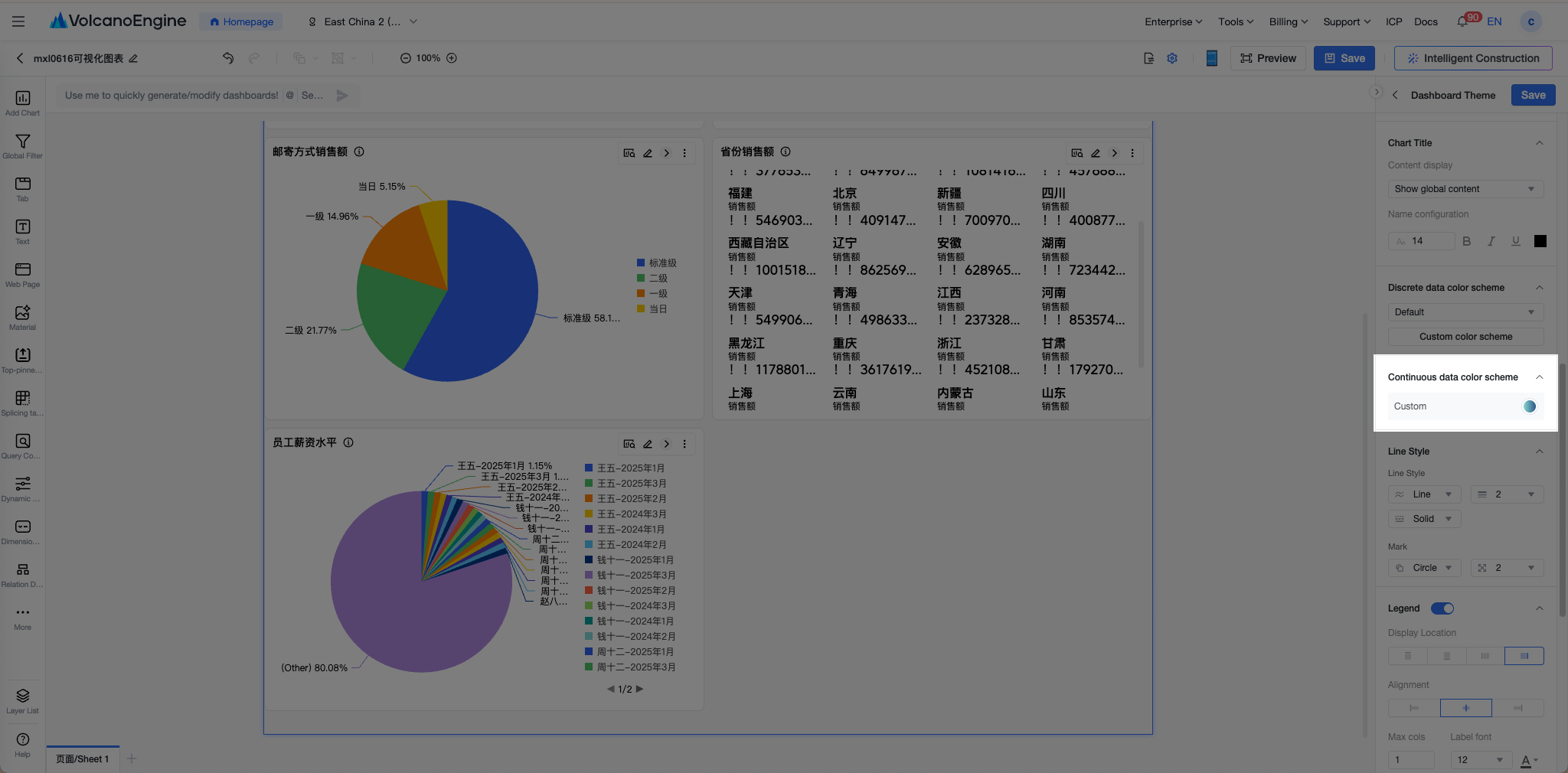Open the custom continuous color gradient swatch
This screenshot has height=773, width=1568.
[x=1529, y=406]
